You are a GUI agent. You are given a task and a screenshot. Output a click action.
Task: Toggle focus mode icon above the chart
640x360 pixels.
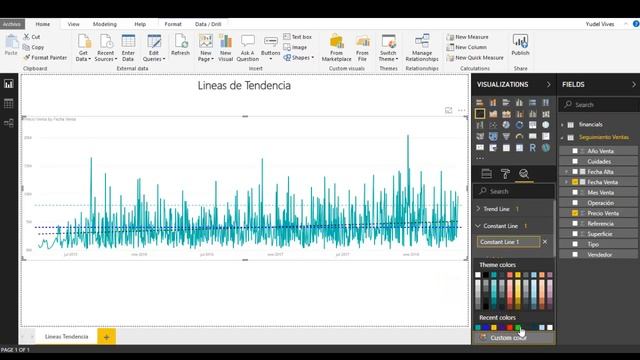click(449, 110)
